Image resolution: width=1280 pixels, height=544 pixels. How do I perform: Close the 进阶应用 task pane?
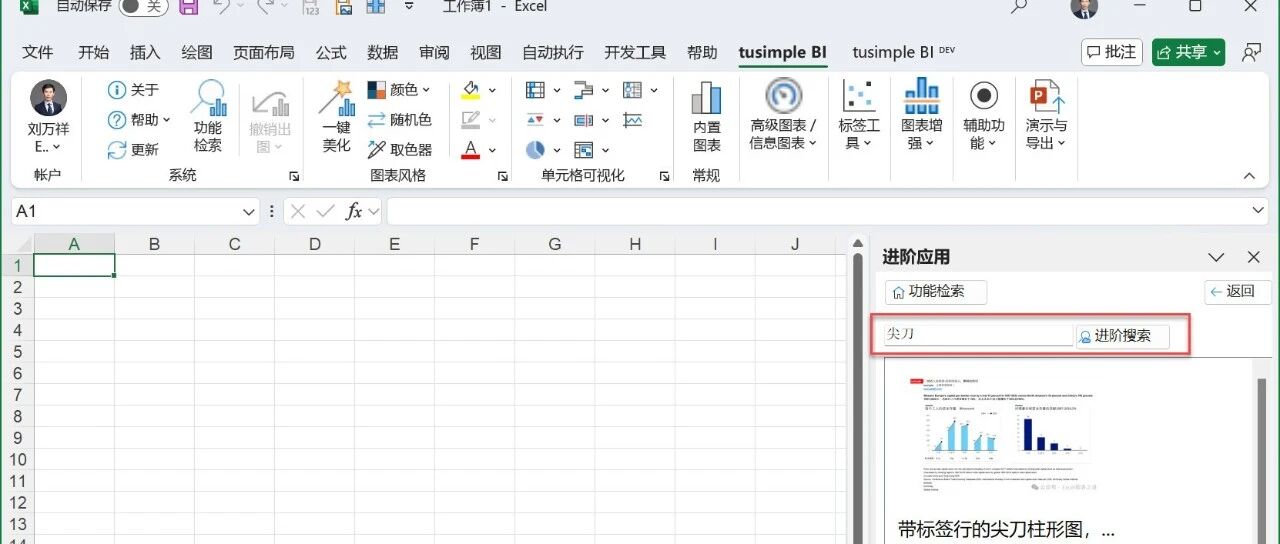pos(1254,258)
